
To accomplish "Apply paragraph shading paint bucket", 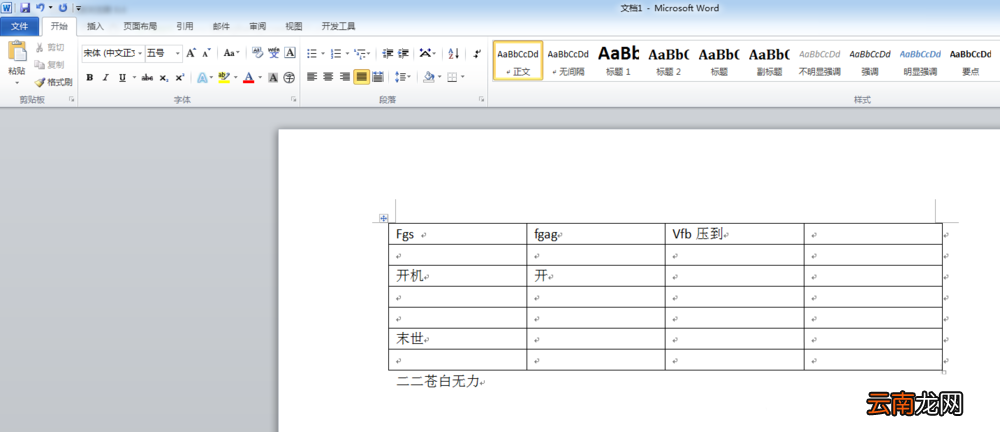I will [x=429, y=77].
